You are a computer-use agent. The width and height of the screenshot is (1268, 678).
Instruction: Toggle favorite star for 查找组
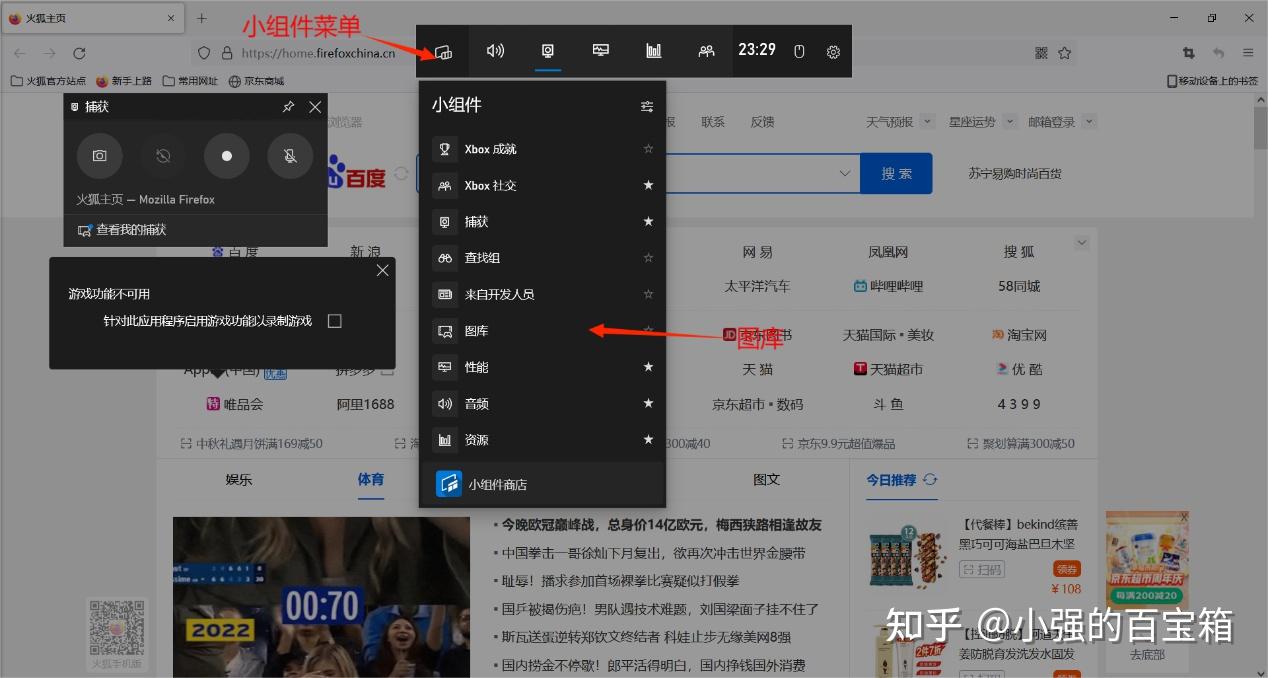point(648,258)
